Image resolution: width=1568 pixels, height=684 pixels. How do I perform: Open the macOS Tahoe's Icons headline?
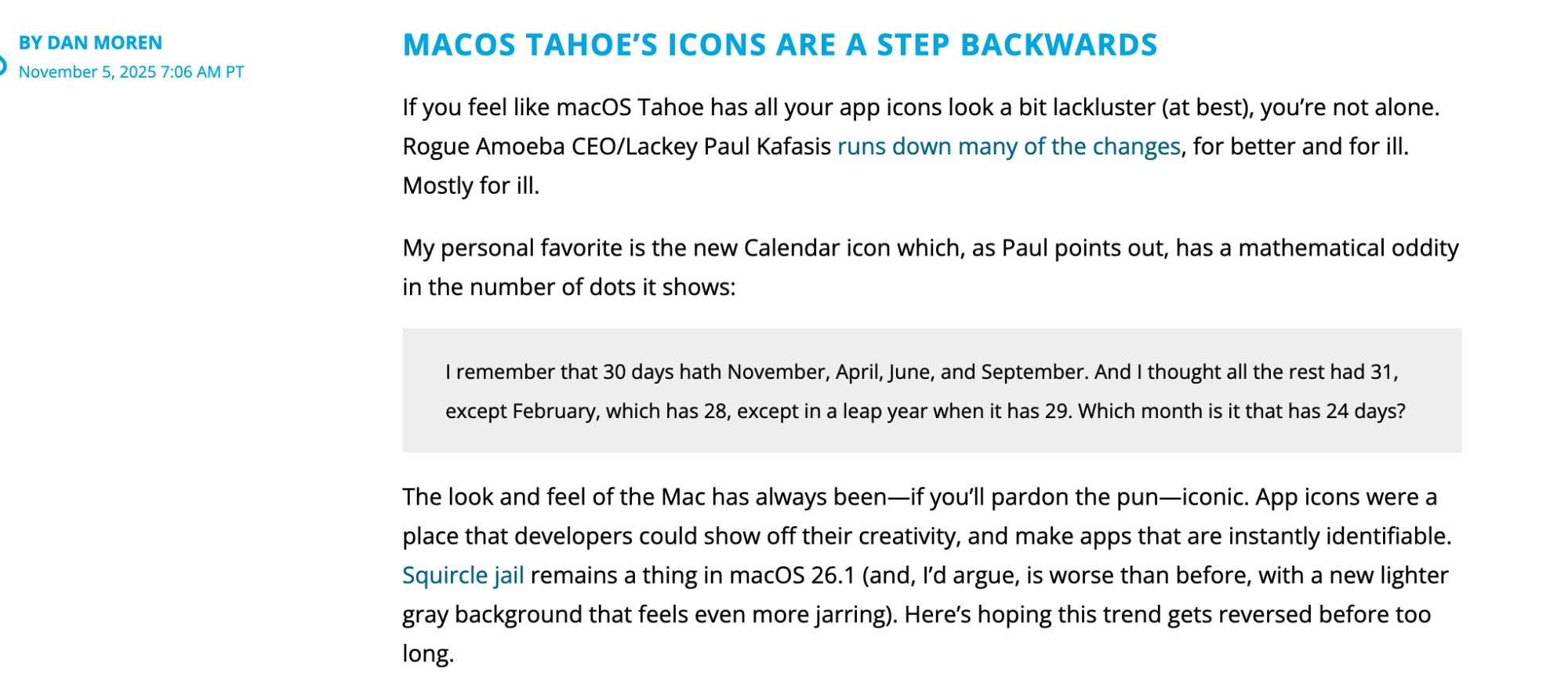pos(779,45)
